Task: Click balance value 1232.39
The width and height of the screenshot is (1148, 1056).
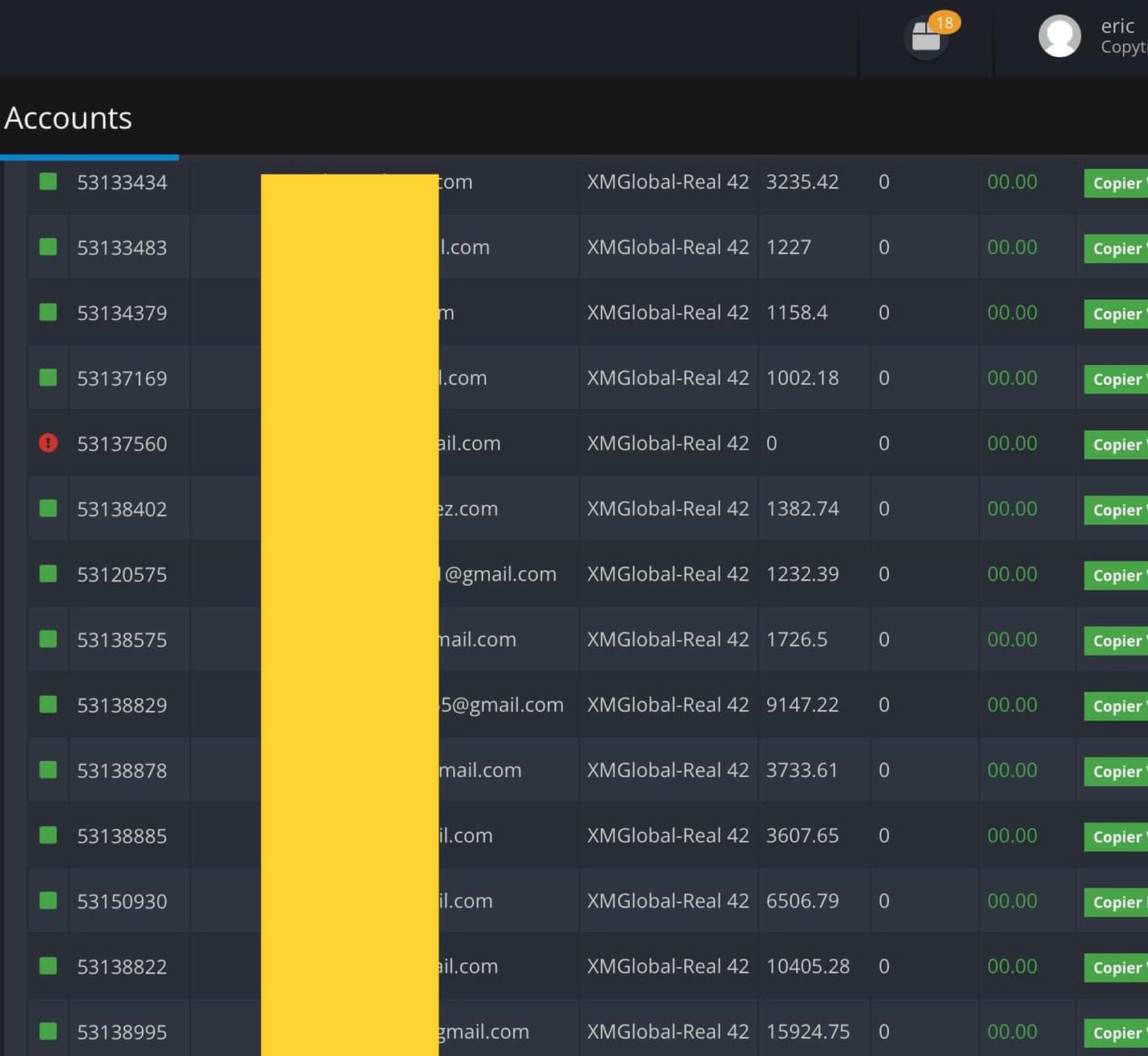Action: click(802, 573)
